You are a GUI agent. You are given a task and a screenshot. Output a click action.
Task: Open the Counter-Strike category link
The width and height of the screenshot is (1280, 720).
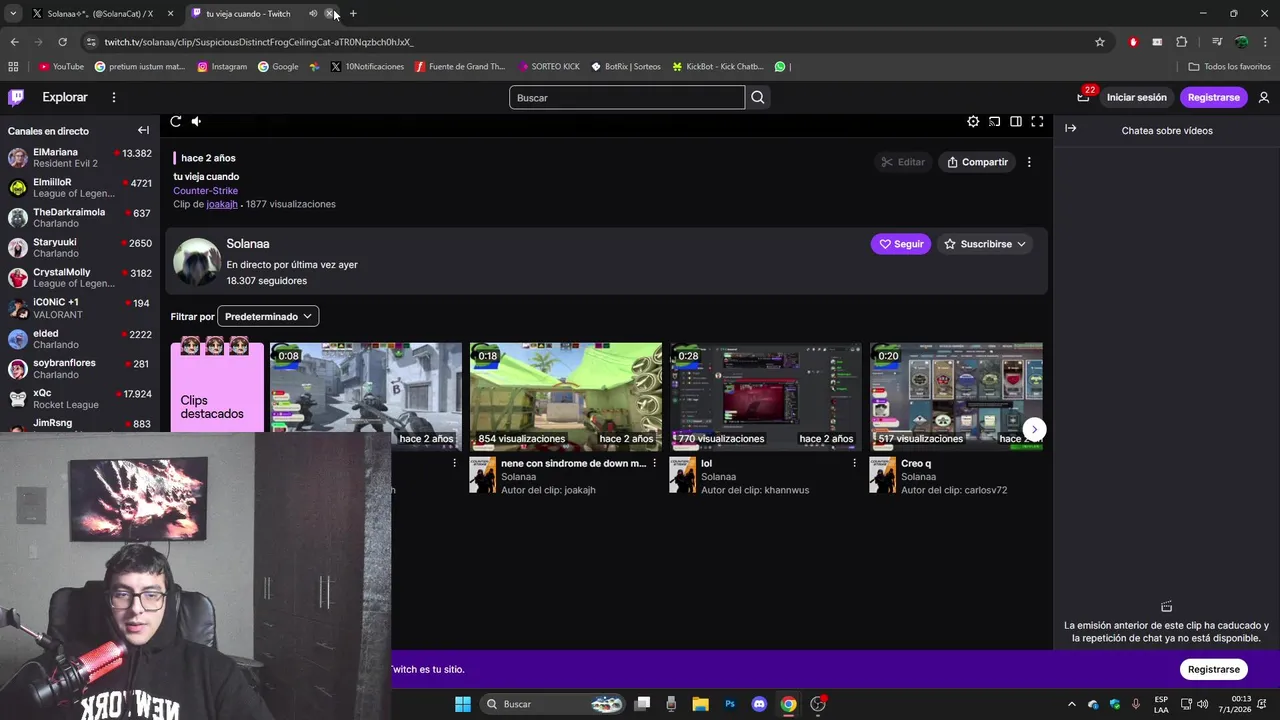[x=205, y=190]
